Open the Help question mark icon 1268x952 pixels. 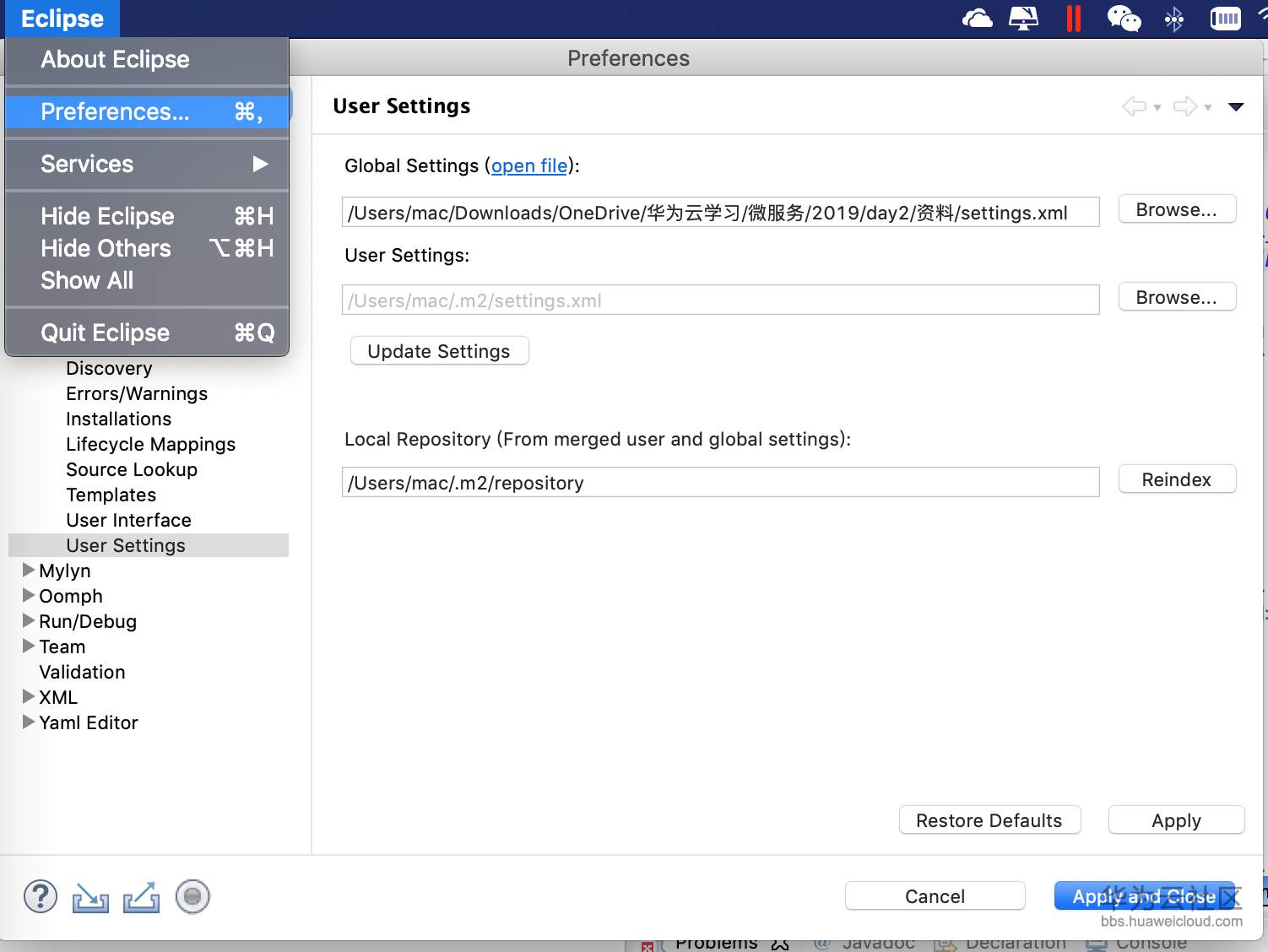tap(41, 896)
